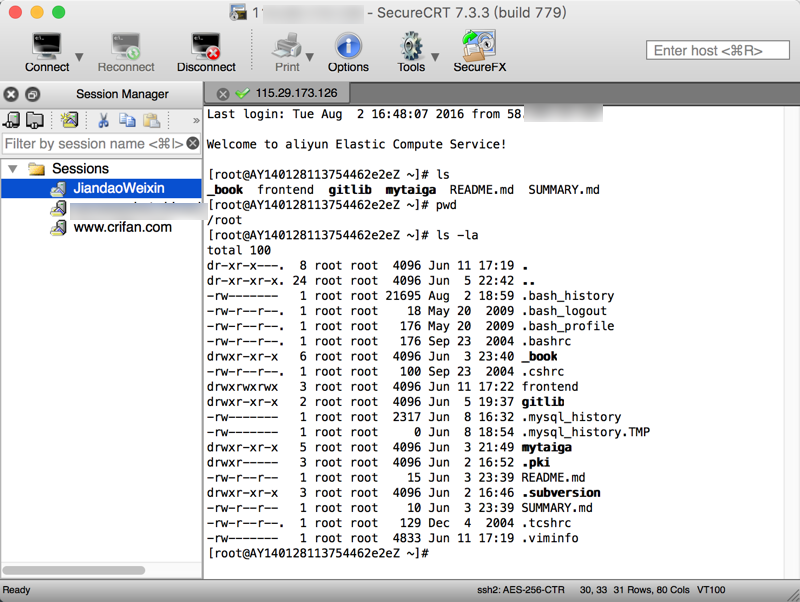Click the ssh2: AES-256-CTR status text
Screen dimensions: 800x602
(521, 590)
